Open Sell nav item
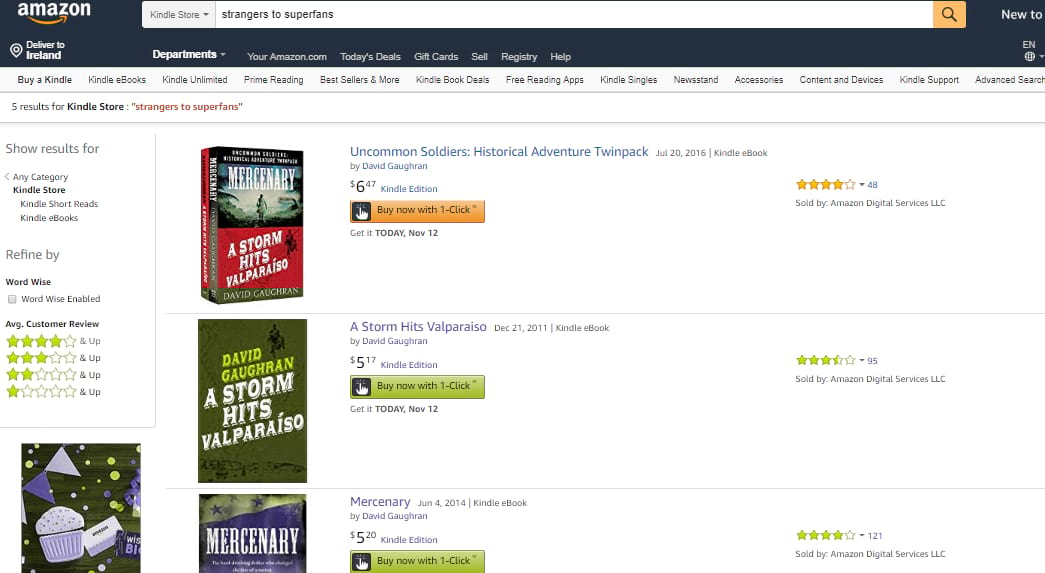This screenshot has height=573, width=1045. point(479,57)
